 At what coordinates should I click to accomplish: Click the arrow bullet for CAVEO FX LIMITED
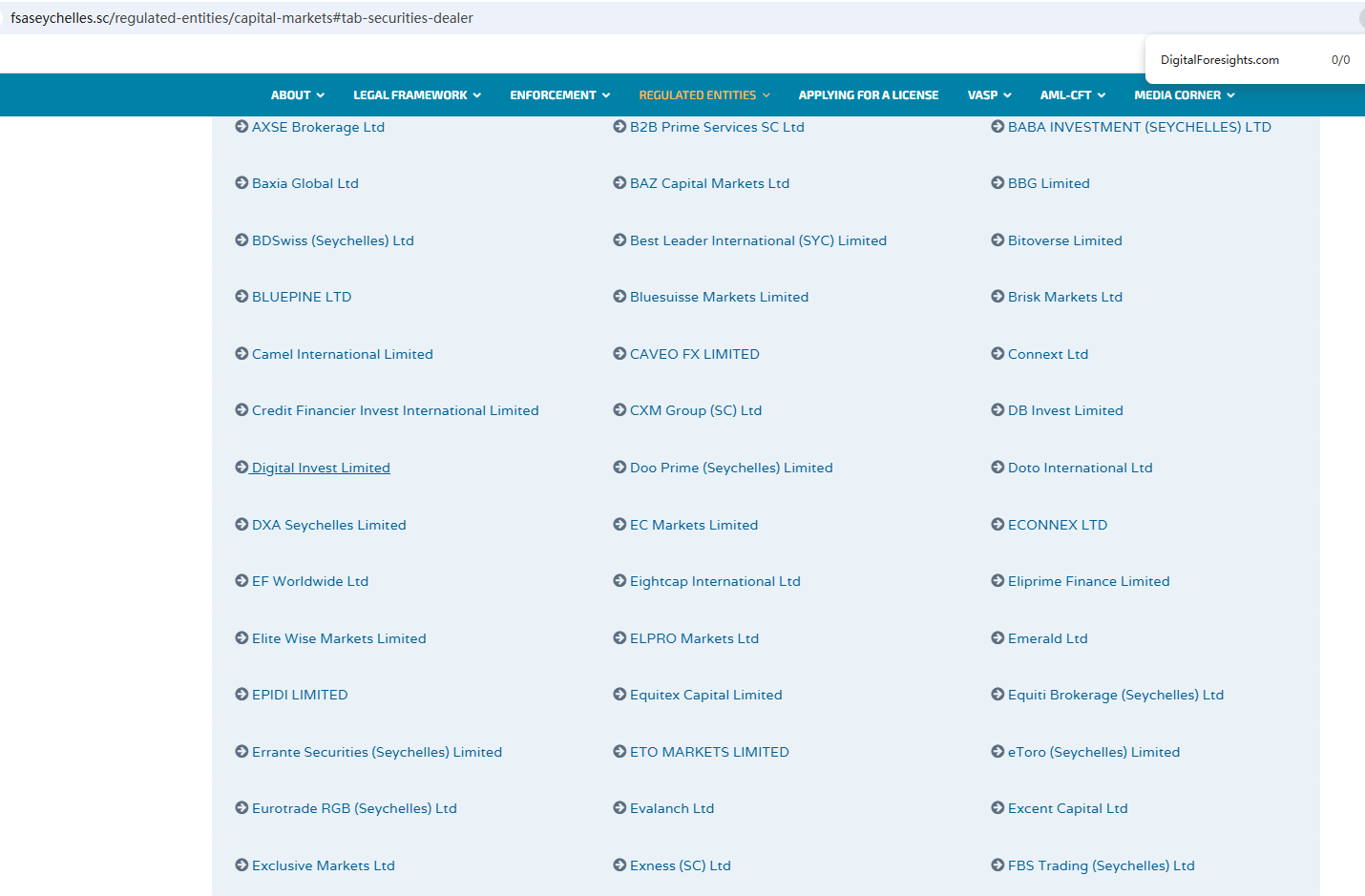pyautogui.click(x=619, y=353)
